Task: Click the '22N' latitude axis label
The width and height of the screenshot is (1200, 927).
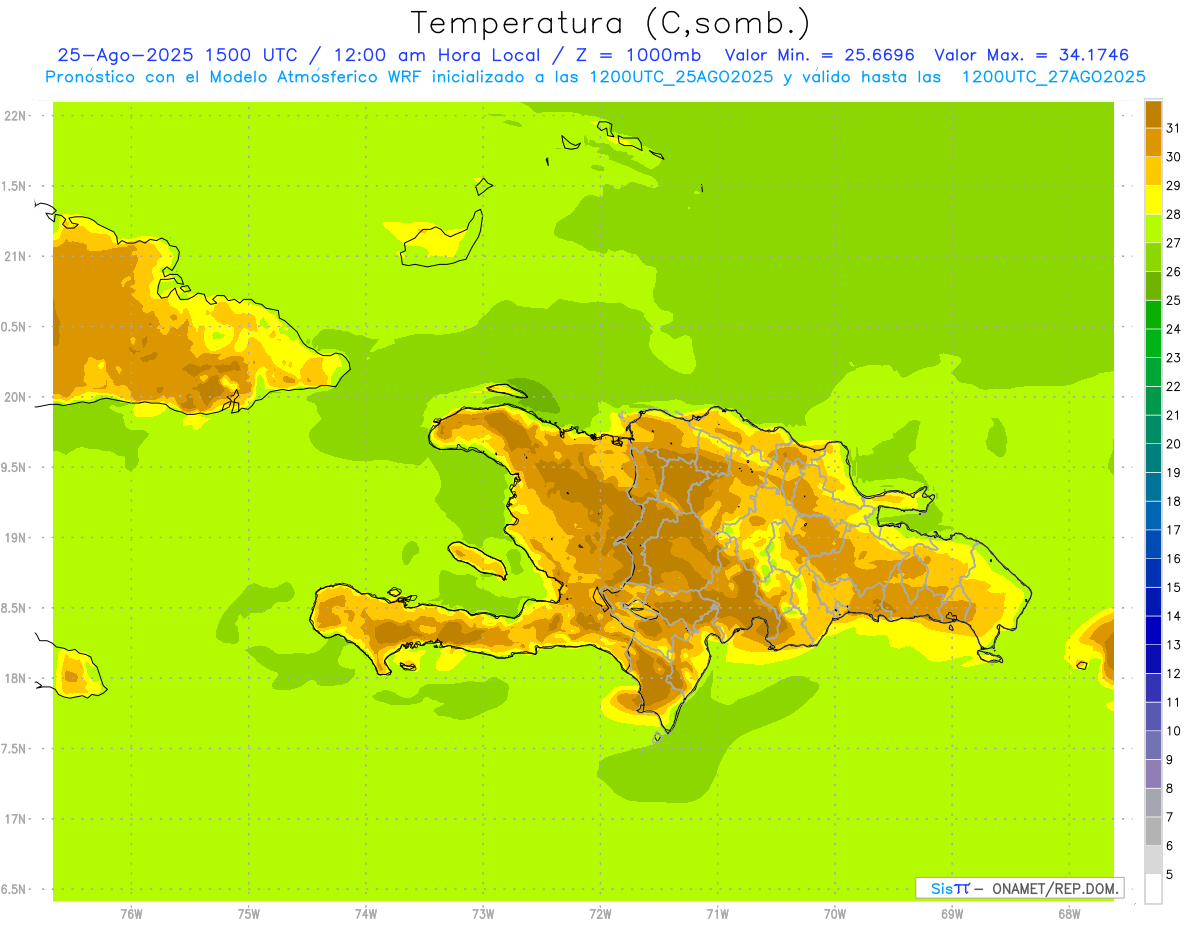Action: click(15, 116)
